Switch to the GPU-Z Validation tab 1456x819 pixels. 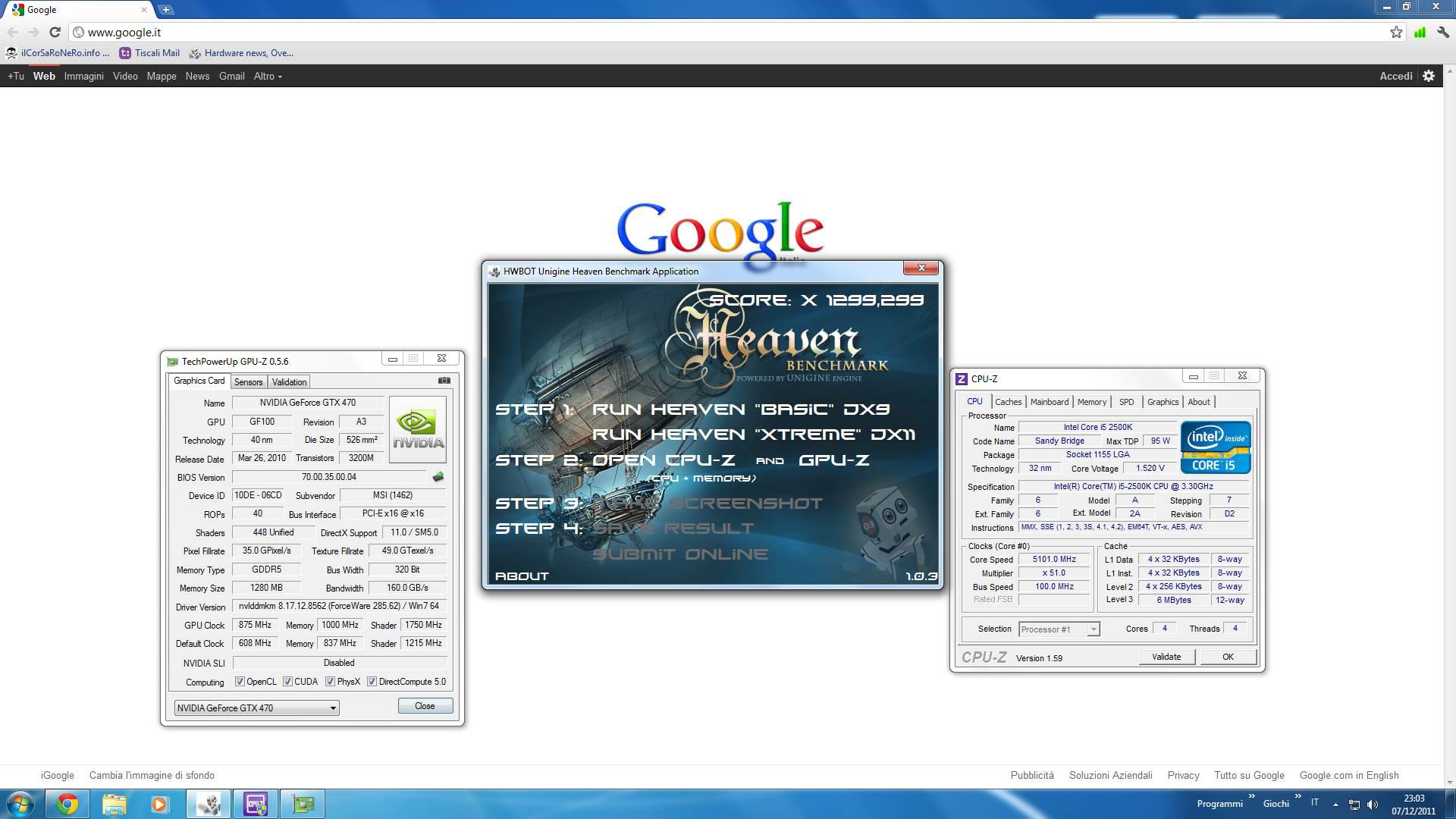coord(289,382)
